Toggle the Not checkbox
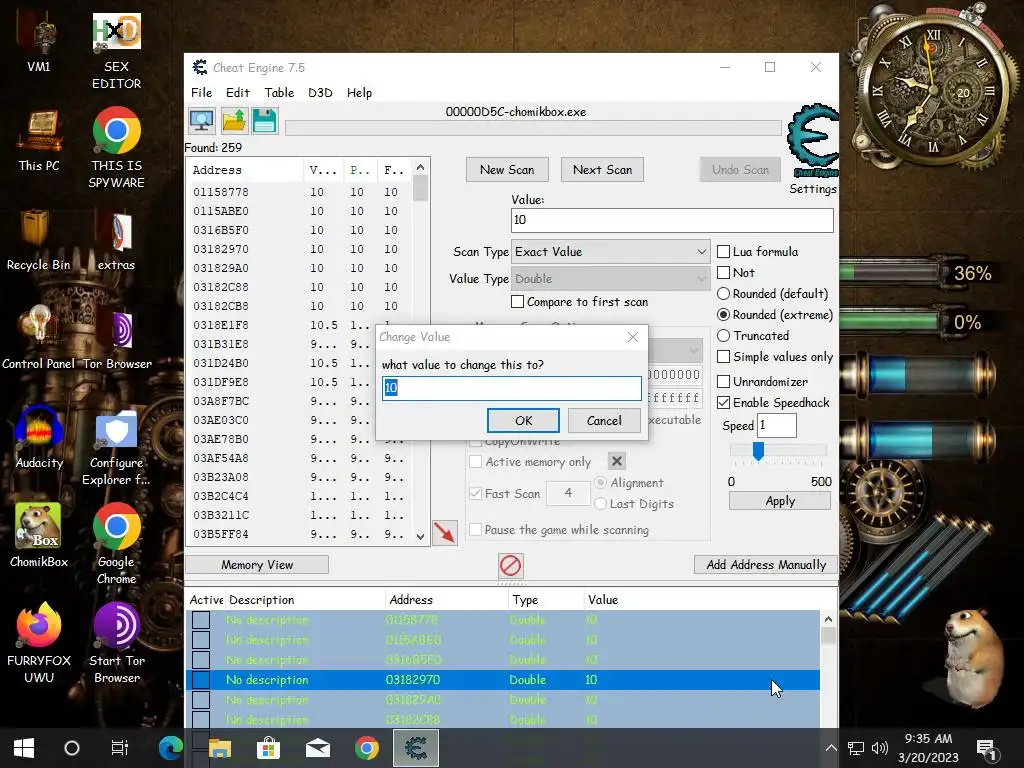 (x=724, y=272)
